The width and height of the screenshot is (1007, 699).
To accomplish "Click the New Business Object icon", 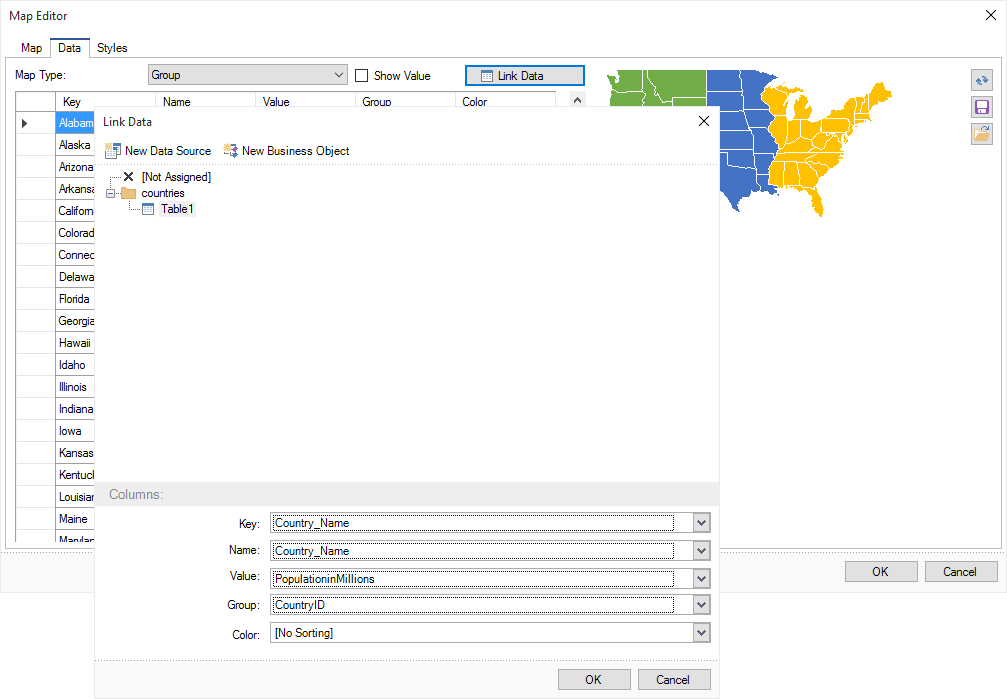I will point(231,151).
